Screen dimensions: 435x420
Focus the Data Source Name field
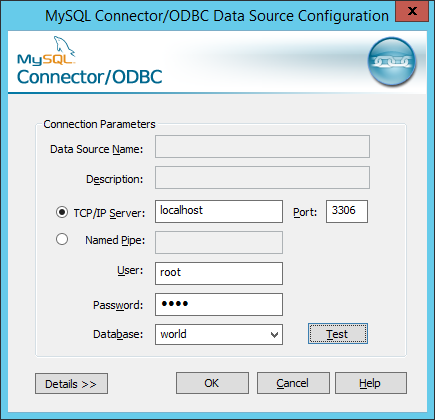(x=262, y=146)
